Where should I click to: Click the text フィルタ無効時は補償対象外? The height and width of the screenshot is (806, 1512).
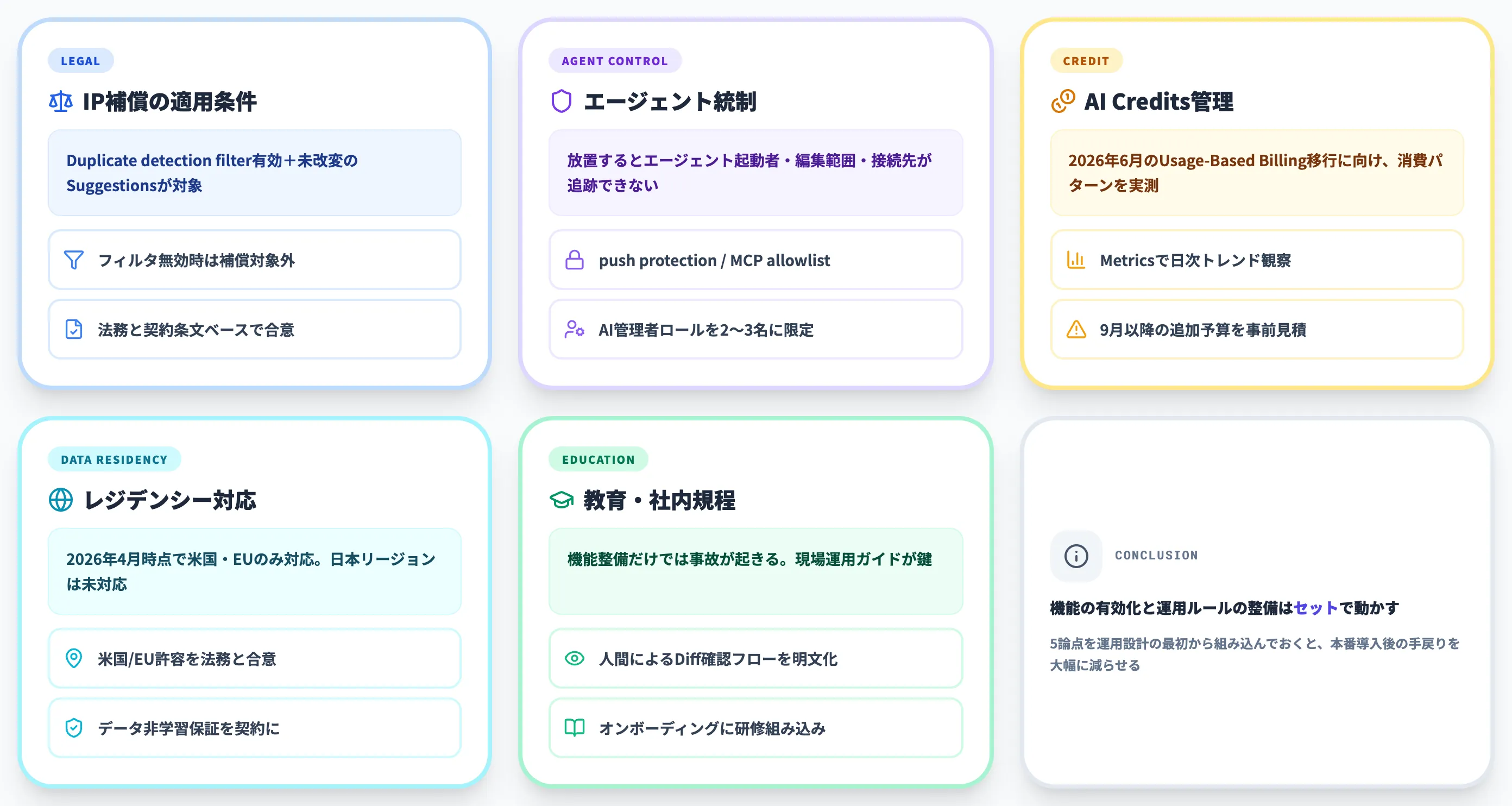pyautogui.click(x=196, y=260)
